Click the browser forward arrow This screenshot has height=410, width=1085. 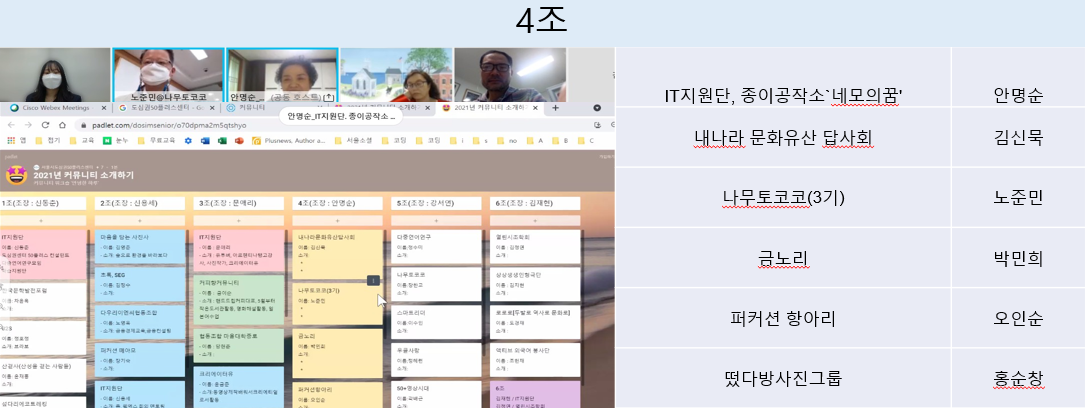[28, 125]
